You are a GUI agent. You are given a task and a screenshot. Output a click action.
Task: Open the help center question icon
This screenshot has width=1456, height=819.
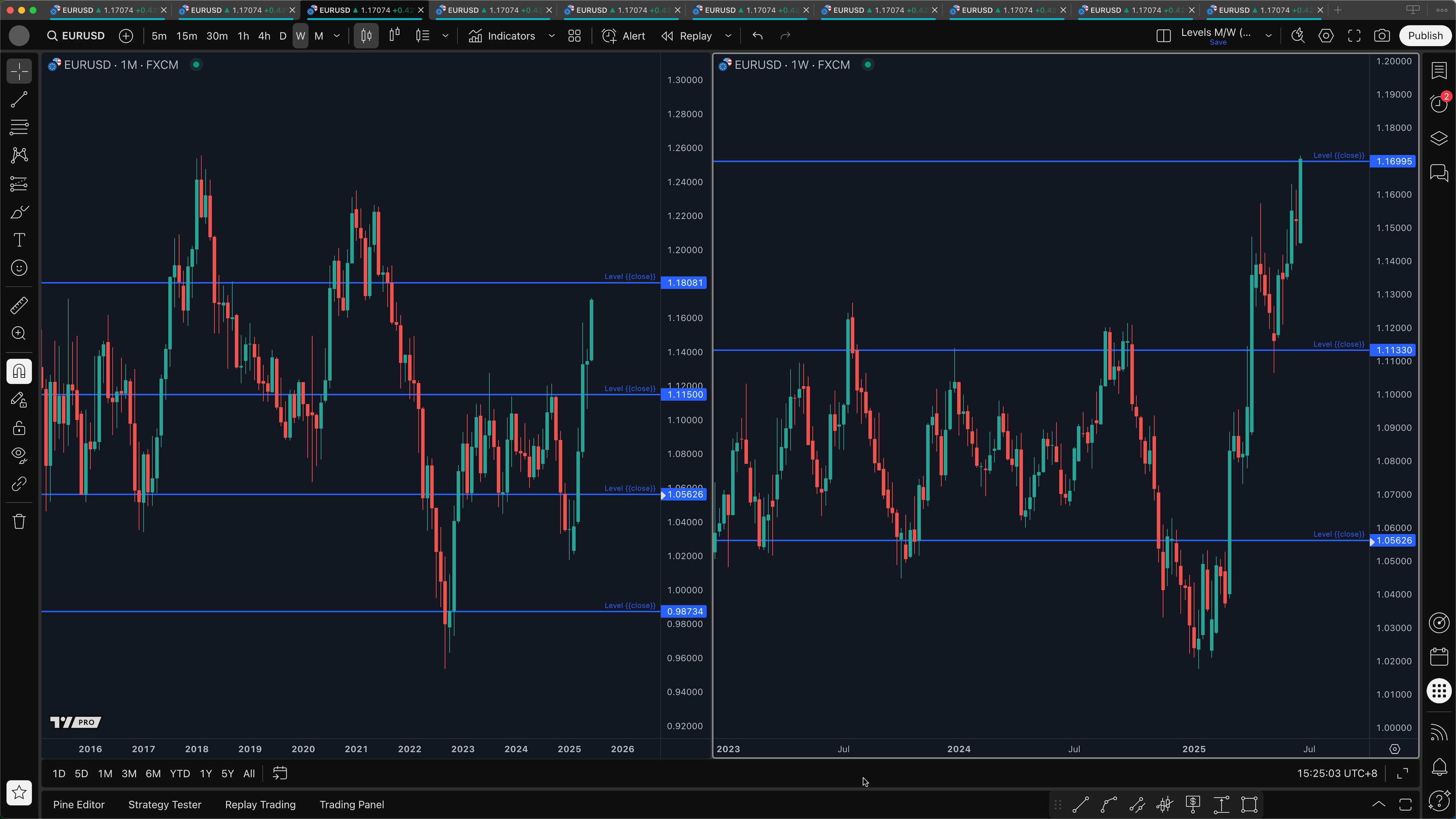click(1439, 800)
